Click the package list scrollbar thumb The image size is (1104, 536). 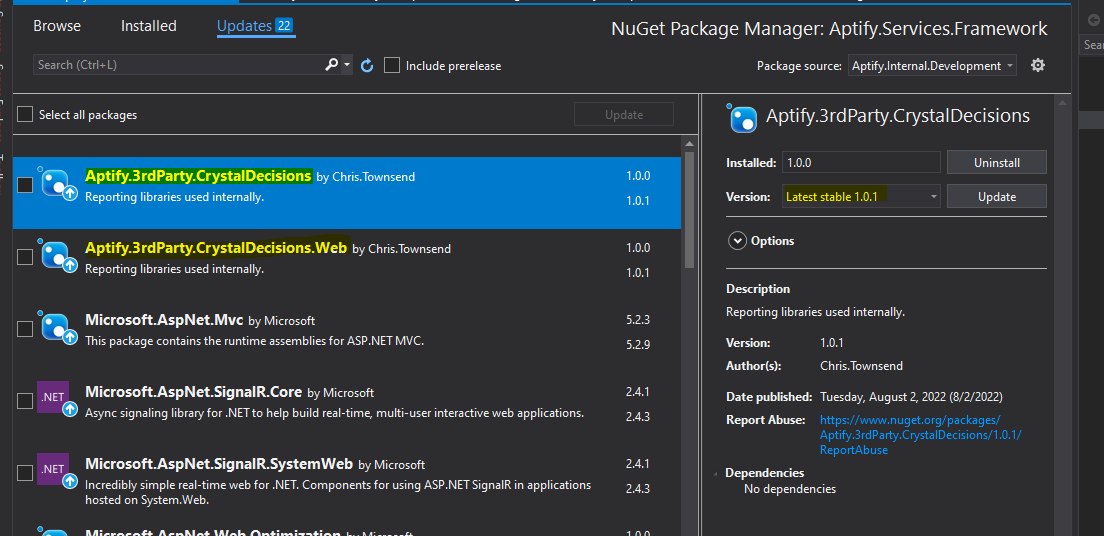pyautogui.click(x=690, y=209)
